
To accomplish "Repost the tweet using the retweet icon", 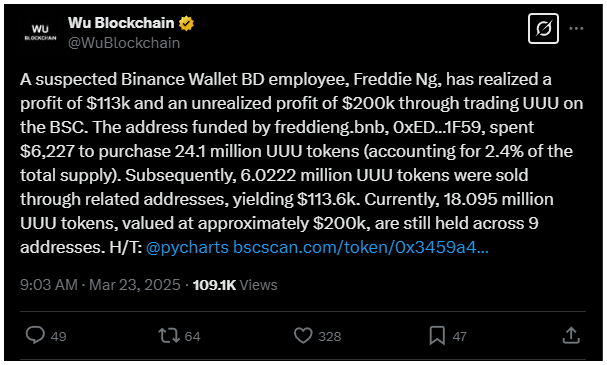I will (x=169, y=336).
